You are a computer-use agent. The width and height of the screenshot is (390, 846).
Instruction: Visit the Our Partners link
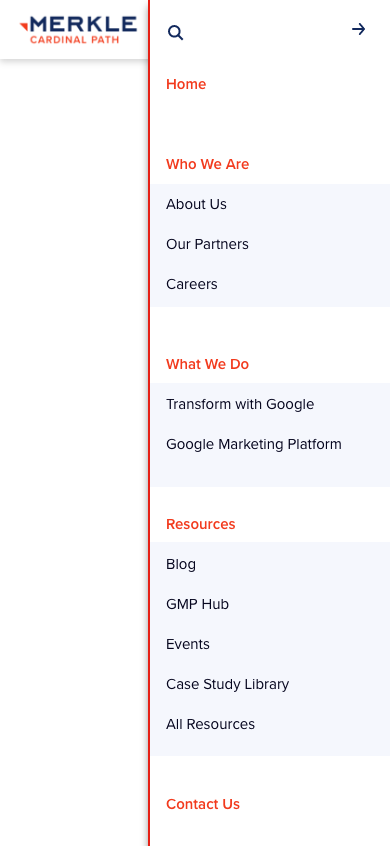[x=207, y=244]
